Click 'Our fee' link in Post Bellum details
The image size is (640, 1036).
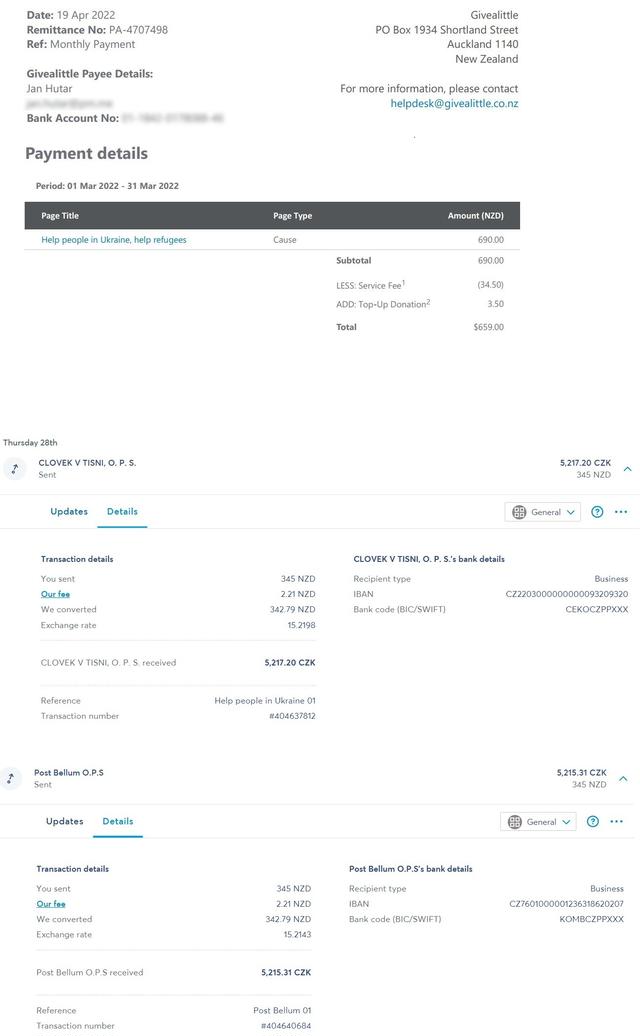(51, 904)
